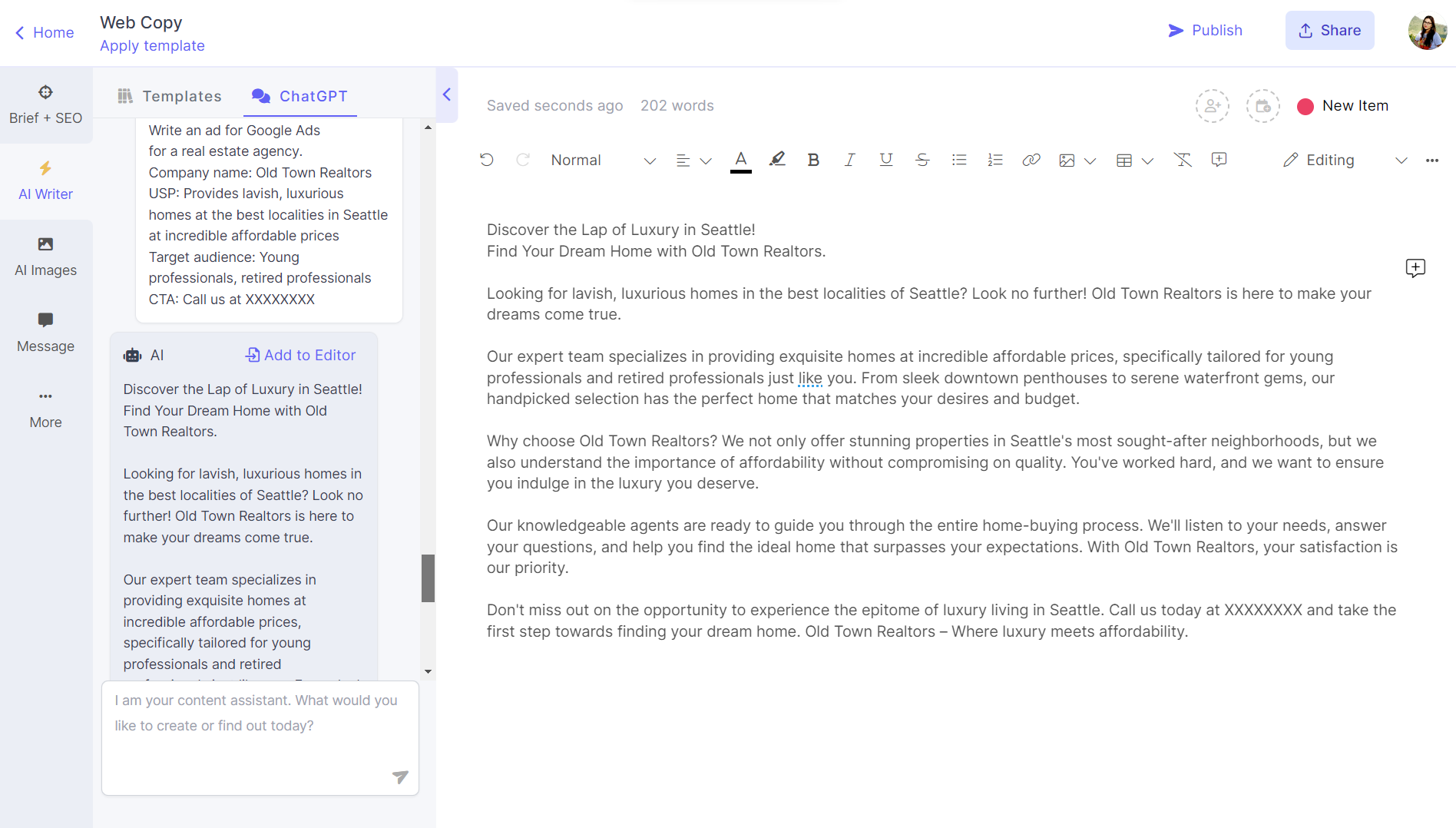Select the highlight marker tool

pyautogui.click(x=777, y=160)
